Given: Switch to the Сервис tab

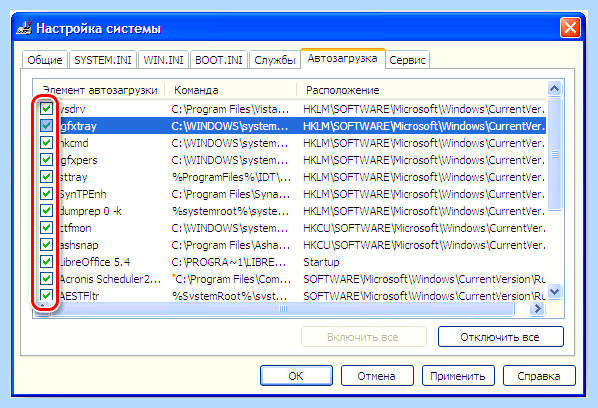Looking at the screenshot, I should click(407, 60).
